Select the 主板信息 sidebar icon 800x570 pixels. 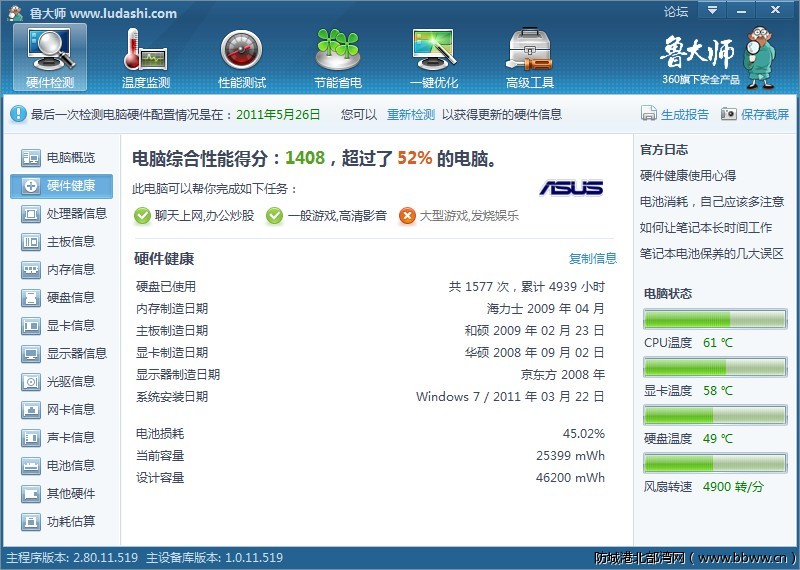click(x=31, y=242)
